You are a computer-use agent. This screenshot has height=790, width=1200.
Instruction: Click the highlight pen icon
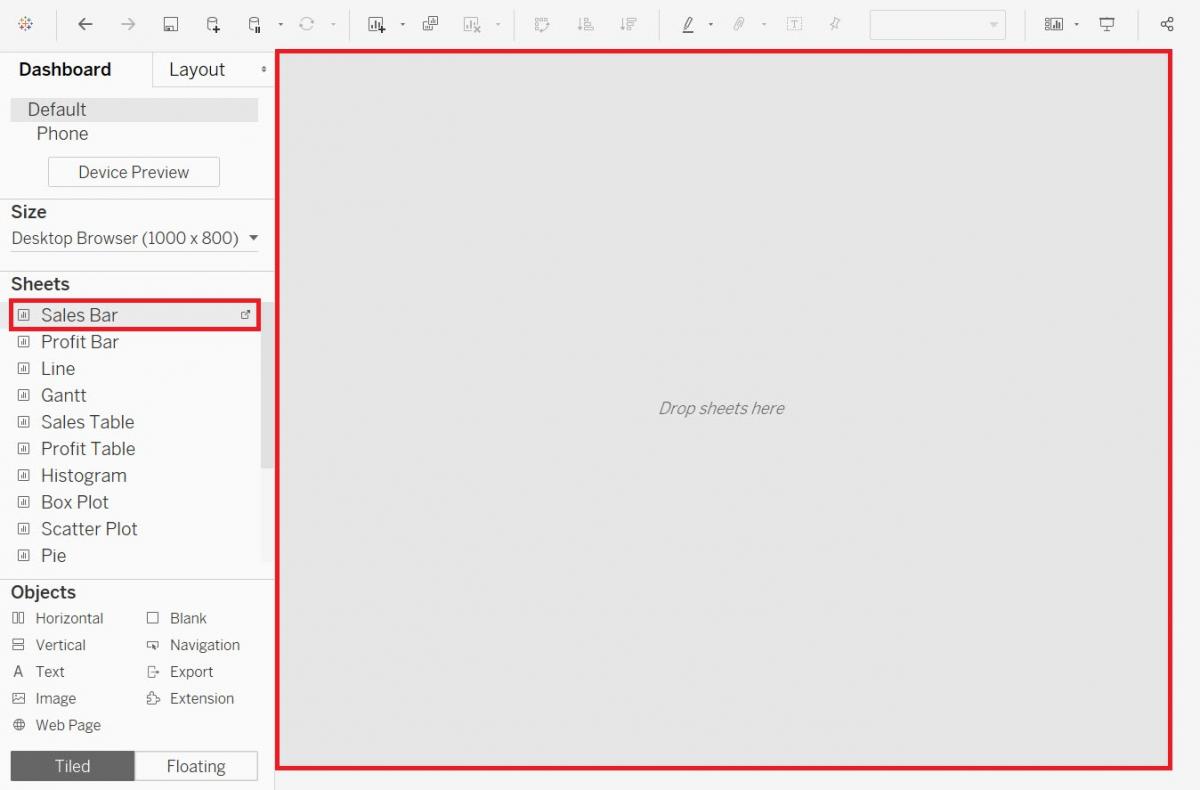688,24
